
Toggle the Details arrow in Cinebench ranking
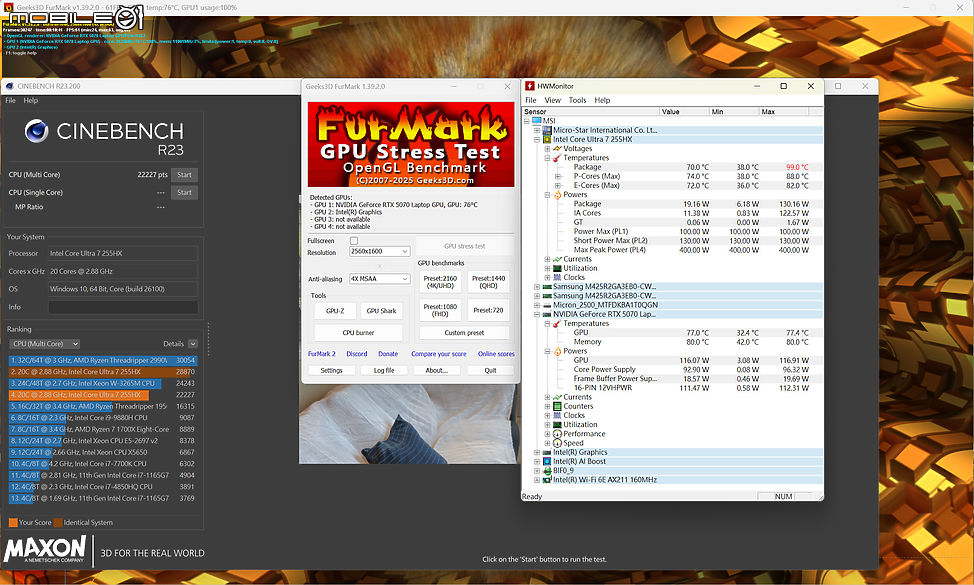[193, 344]
